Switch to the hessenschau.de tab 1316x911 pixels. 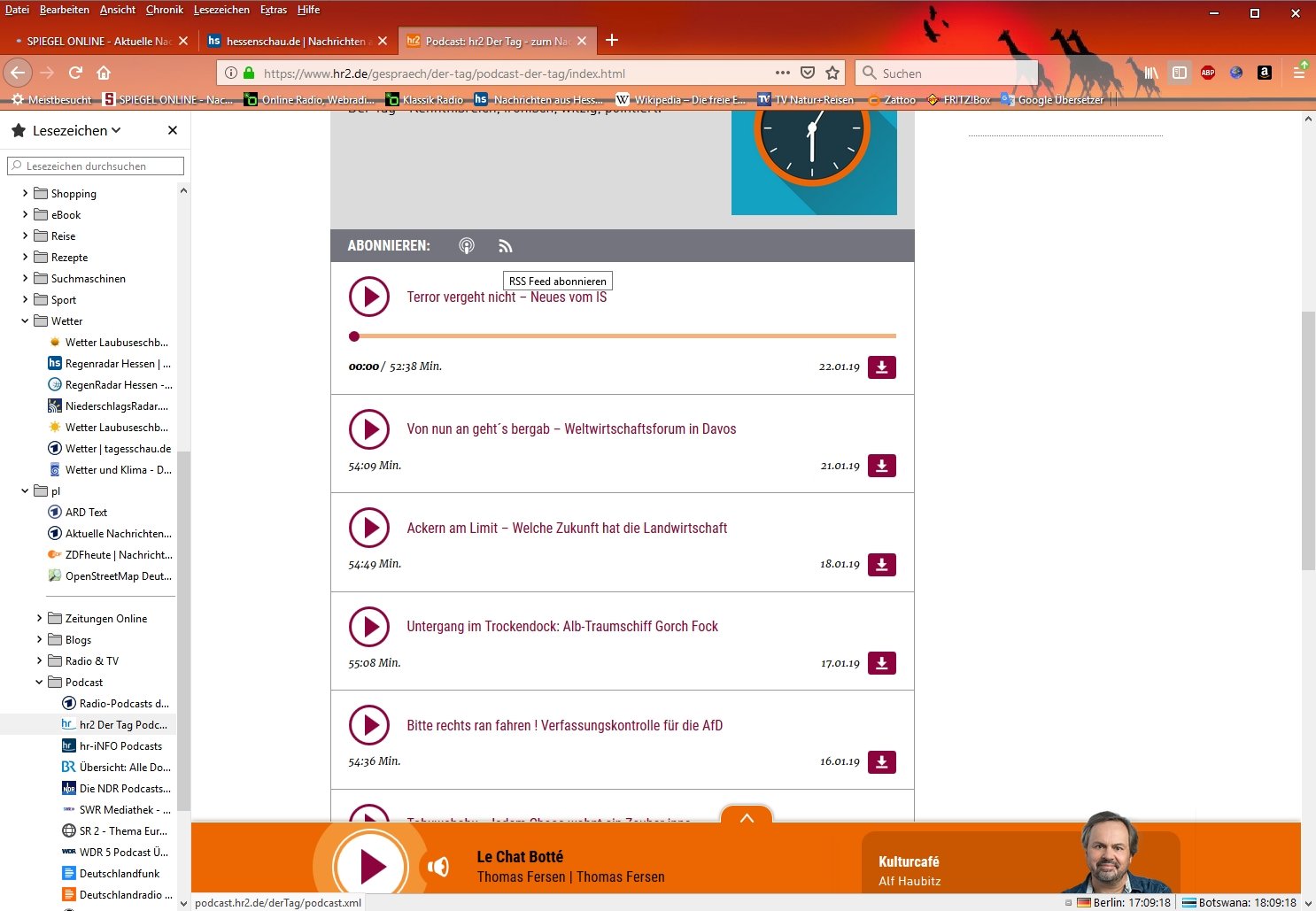point(298,41)
